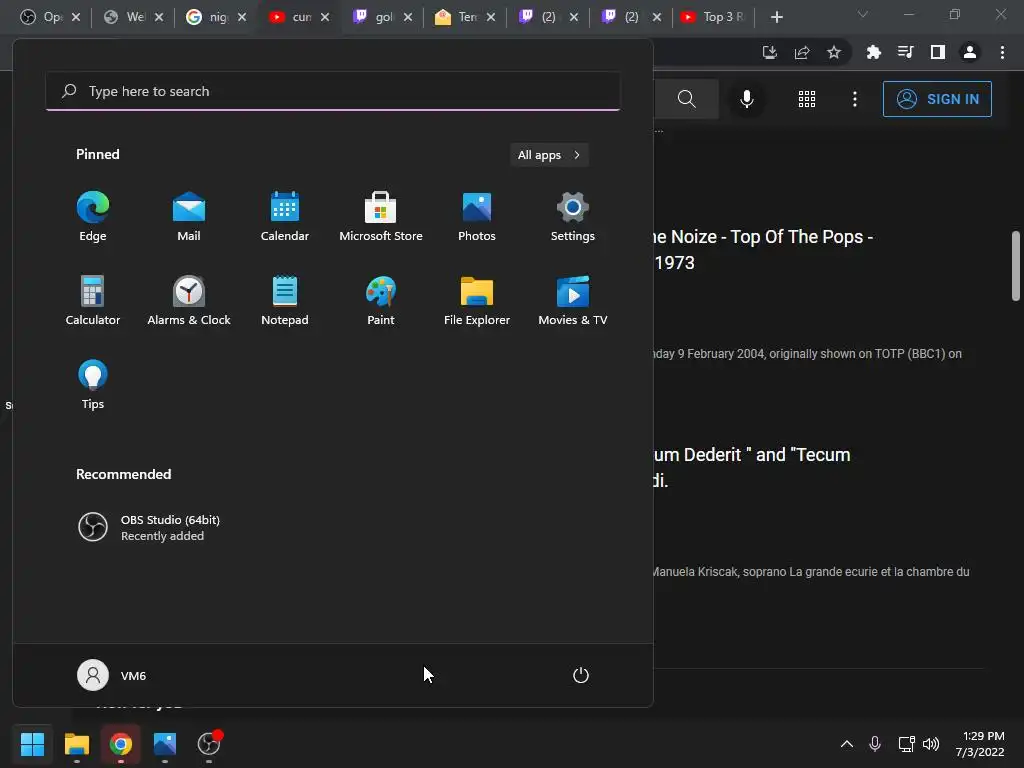Toggle Chrome side panel
Viewport: 1024px width, 768px height.
coord(938,52)
